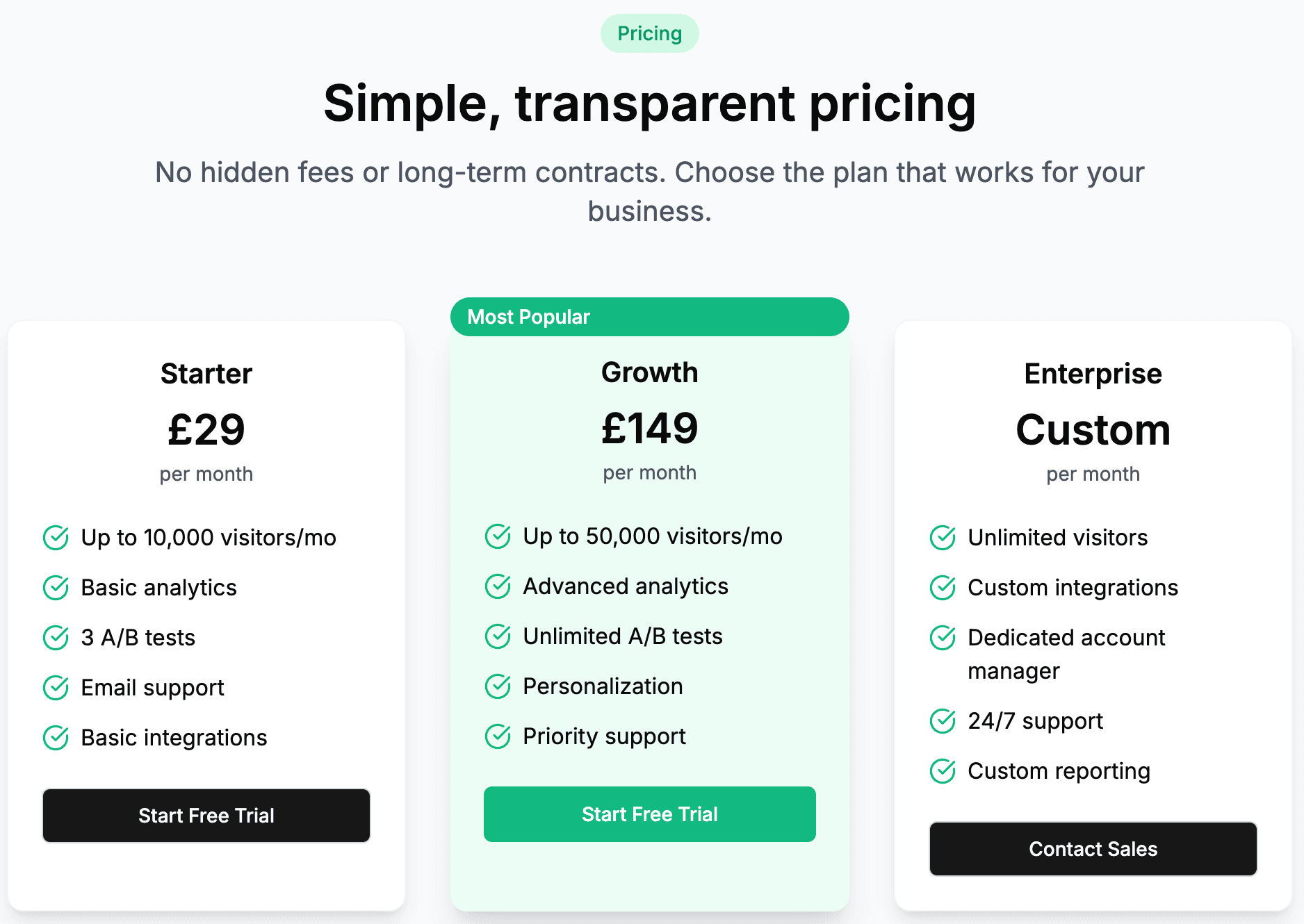This screenshot has height=924, width=1304.
Task: Click the 'Basic integrations' feature text
Action: [174, 738]
